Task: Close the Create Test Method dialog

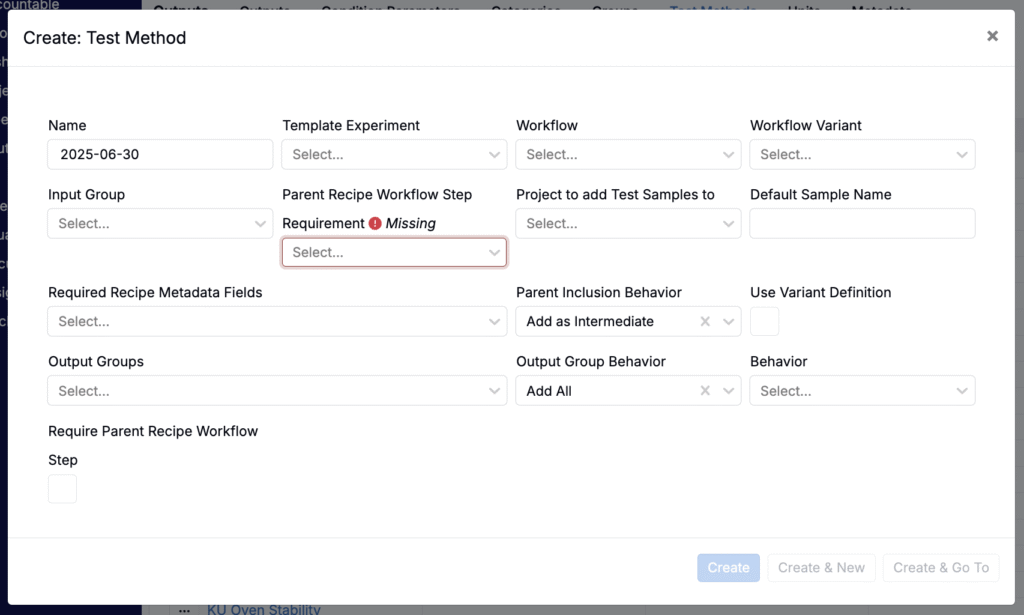Action: tap(992, 36)
